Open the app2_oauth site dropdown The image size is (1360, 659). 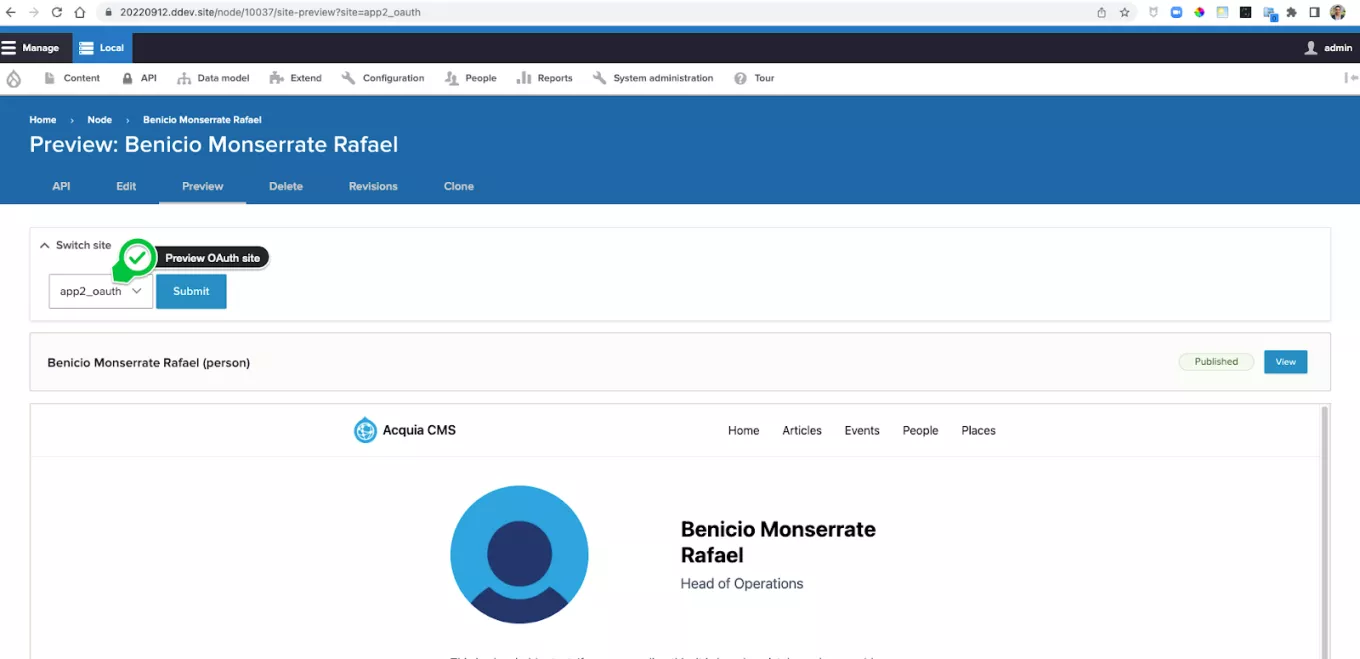[x=101, y=291]
